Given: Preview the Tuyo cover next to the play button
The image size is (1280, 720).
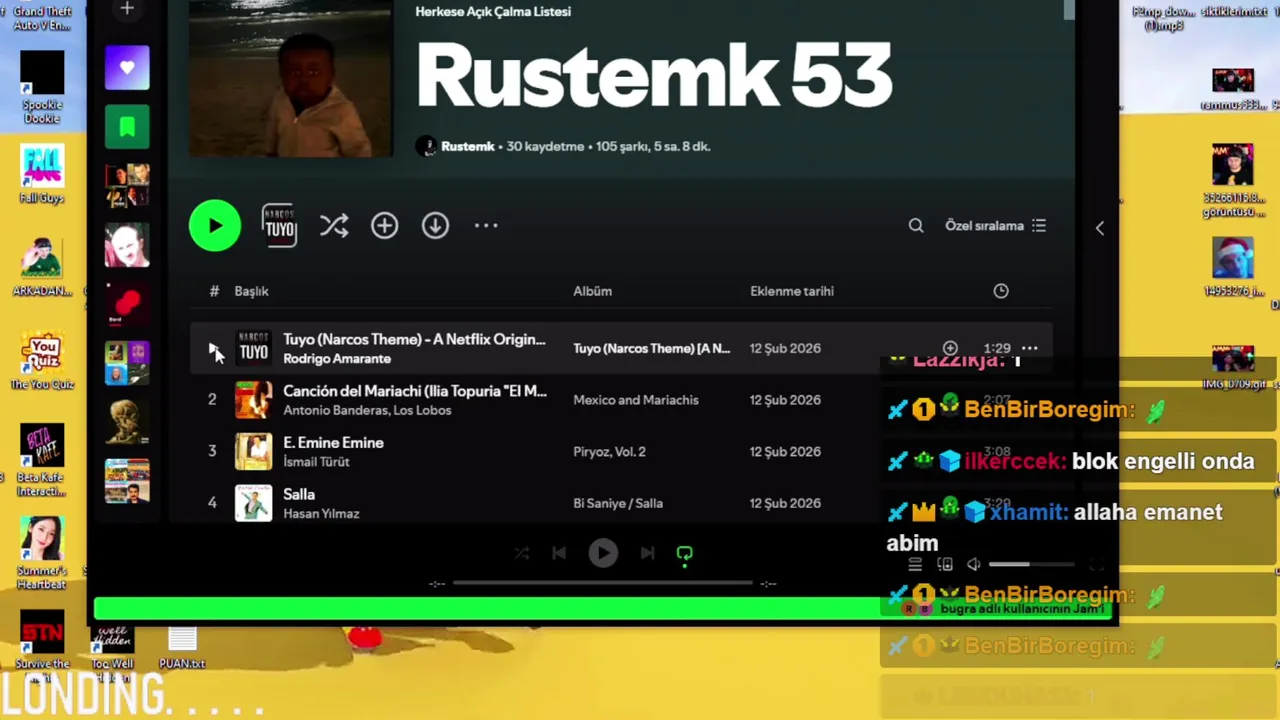Looking at the screenshot, I should (279, 226).
